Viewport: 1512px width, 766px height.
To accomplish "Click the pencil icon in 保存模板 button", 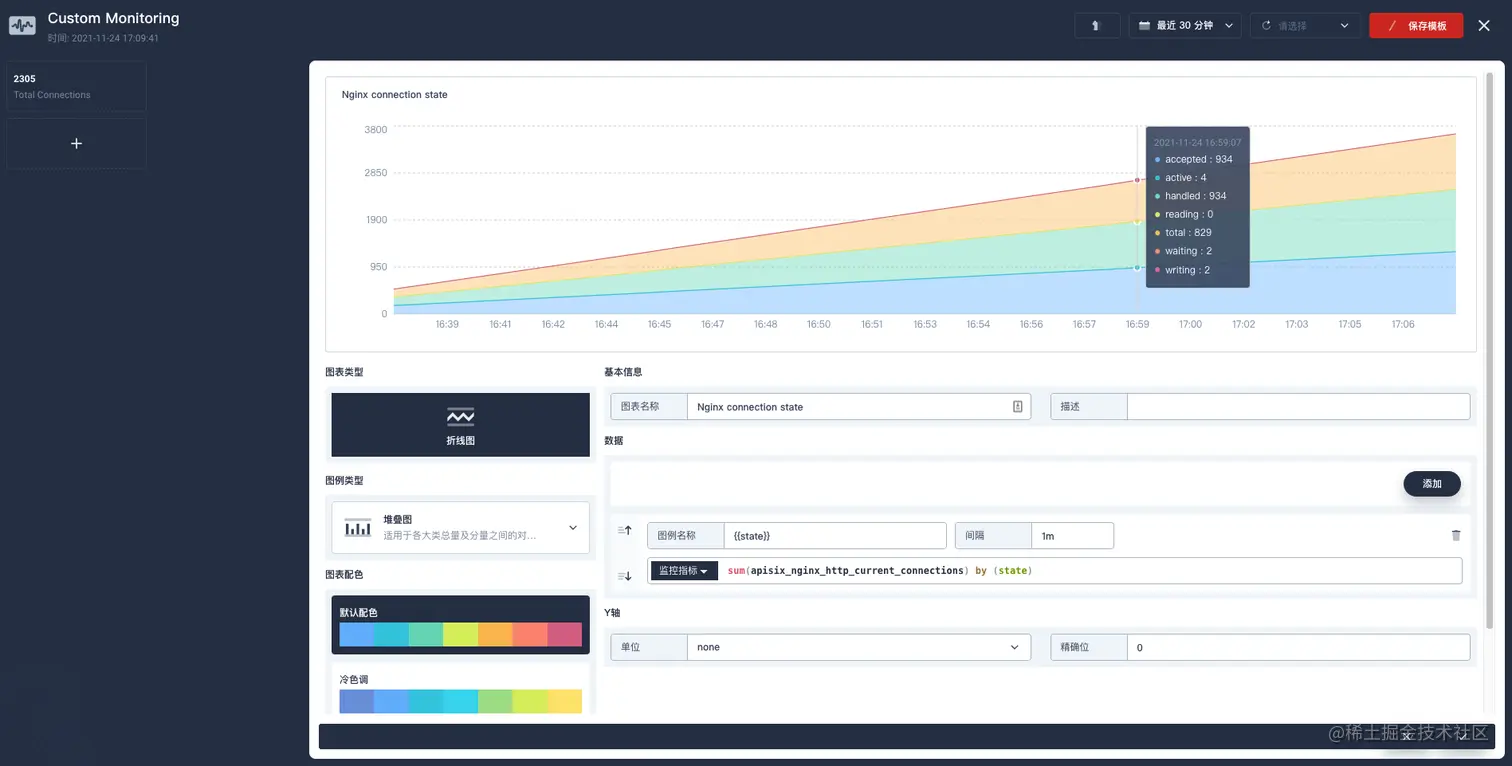I will (x=1392, y=26).
